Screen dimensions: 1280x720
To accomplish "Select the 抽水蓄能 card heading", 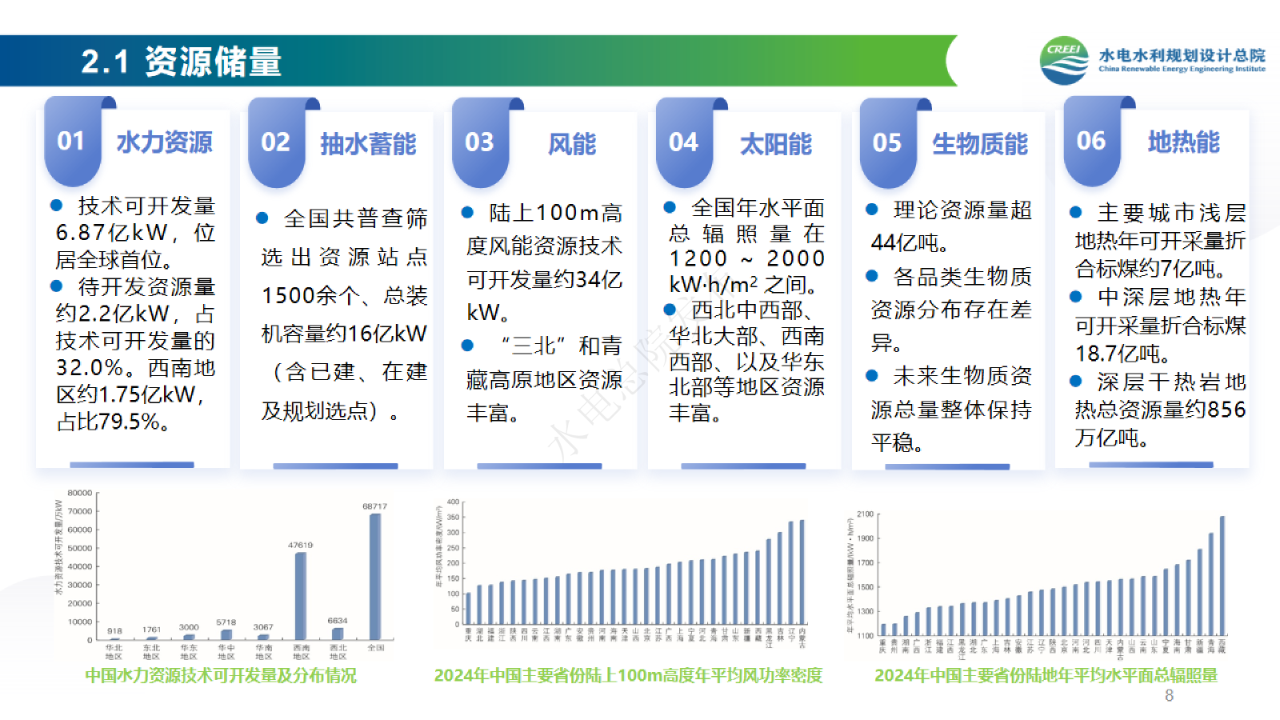I will coord(368,143).
